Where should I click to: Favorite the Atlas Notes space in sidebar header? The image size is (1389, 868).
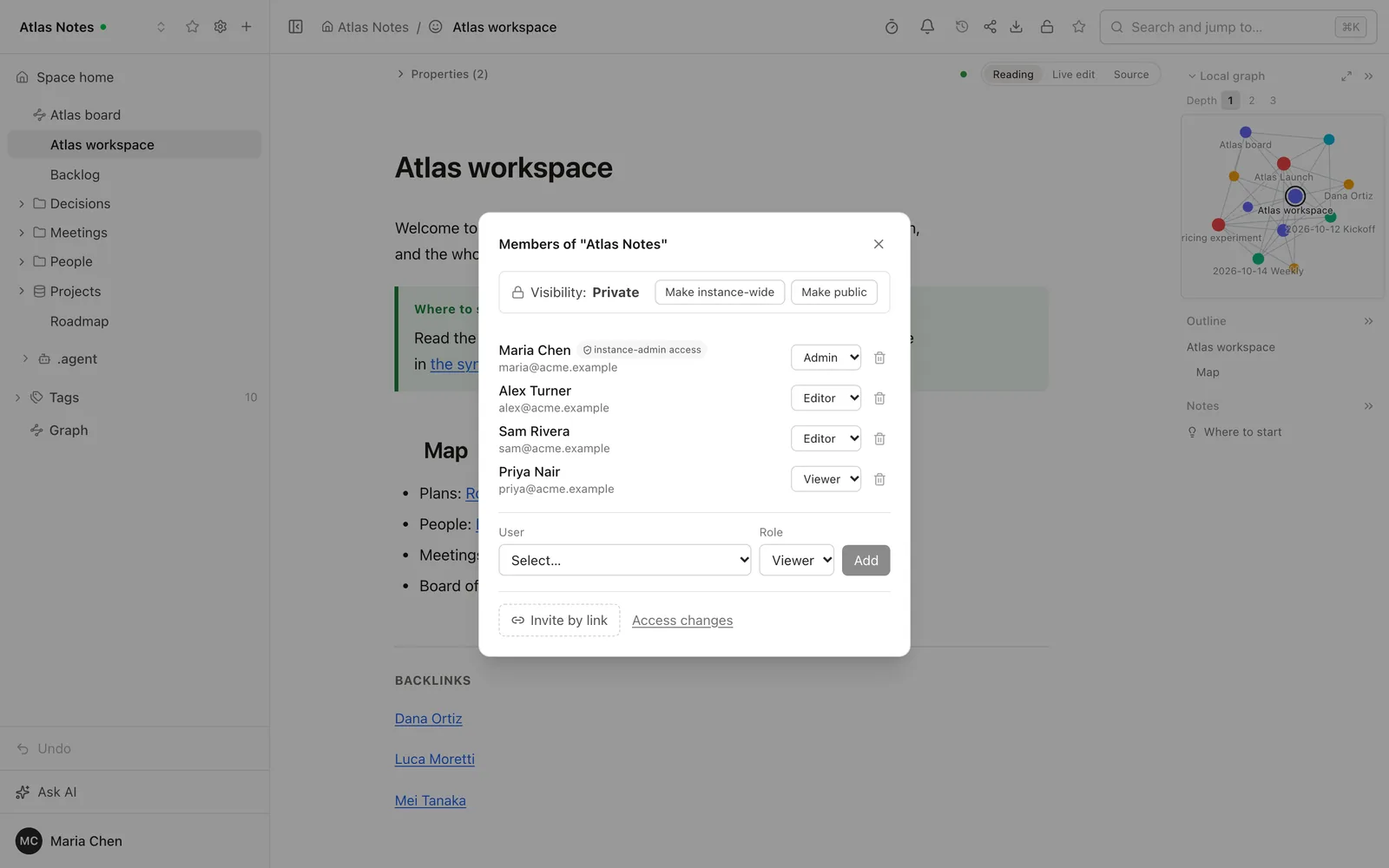point(193,27)
